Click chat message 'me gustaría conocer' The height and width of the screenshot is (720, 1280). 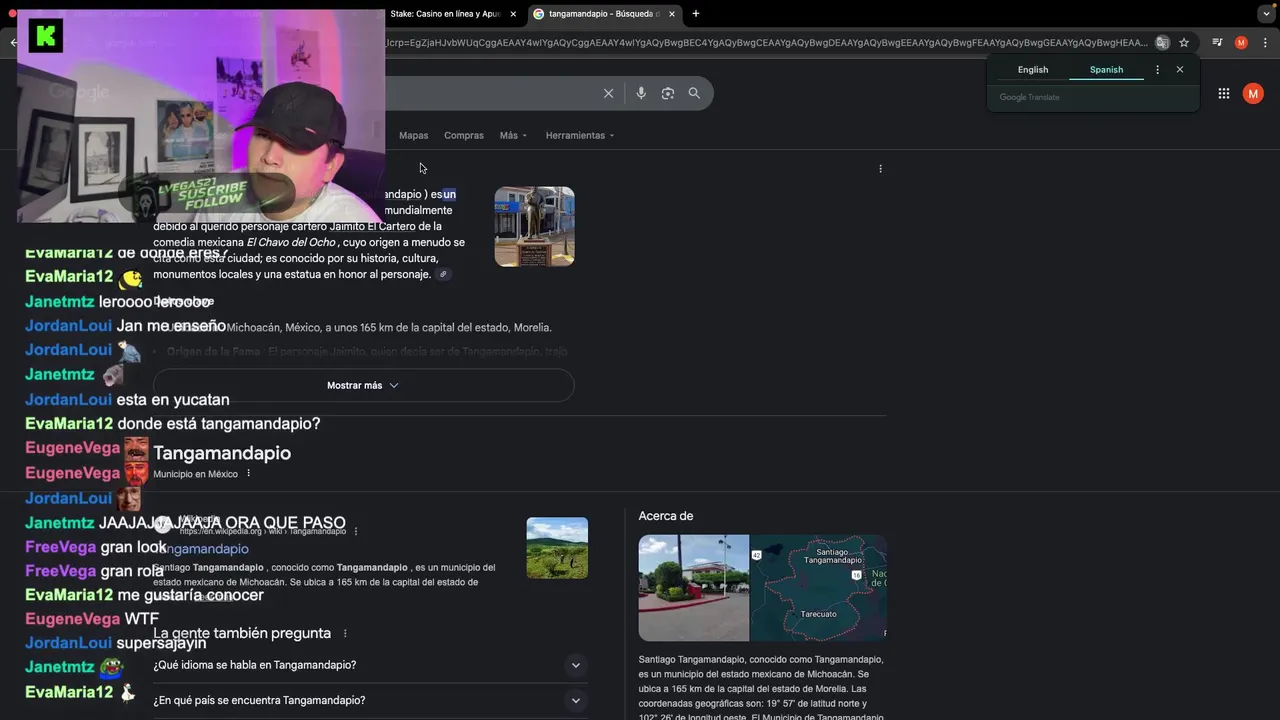click(190, 595)
